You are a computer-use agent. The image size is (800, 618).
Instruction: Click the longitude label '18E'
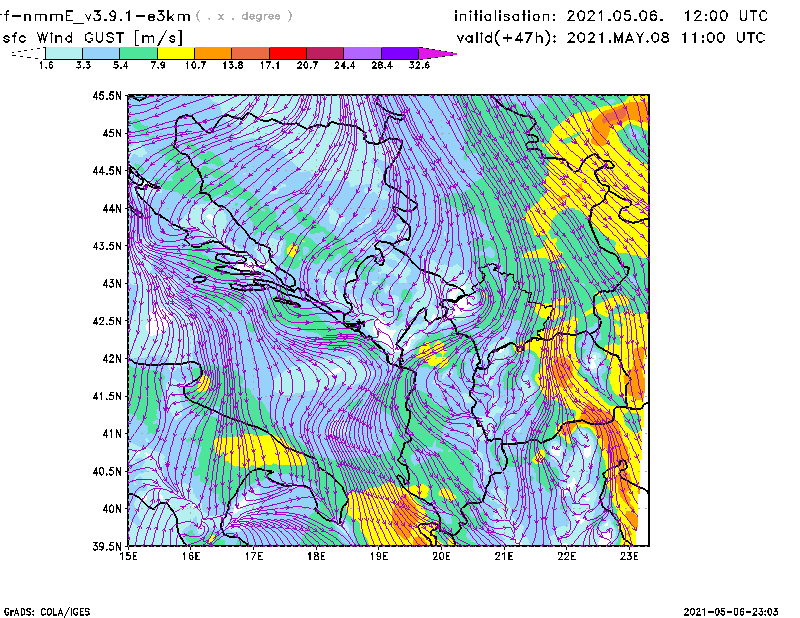pyautogui.click(x=316, y=556)
